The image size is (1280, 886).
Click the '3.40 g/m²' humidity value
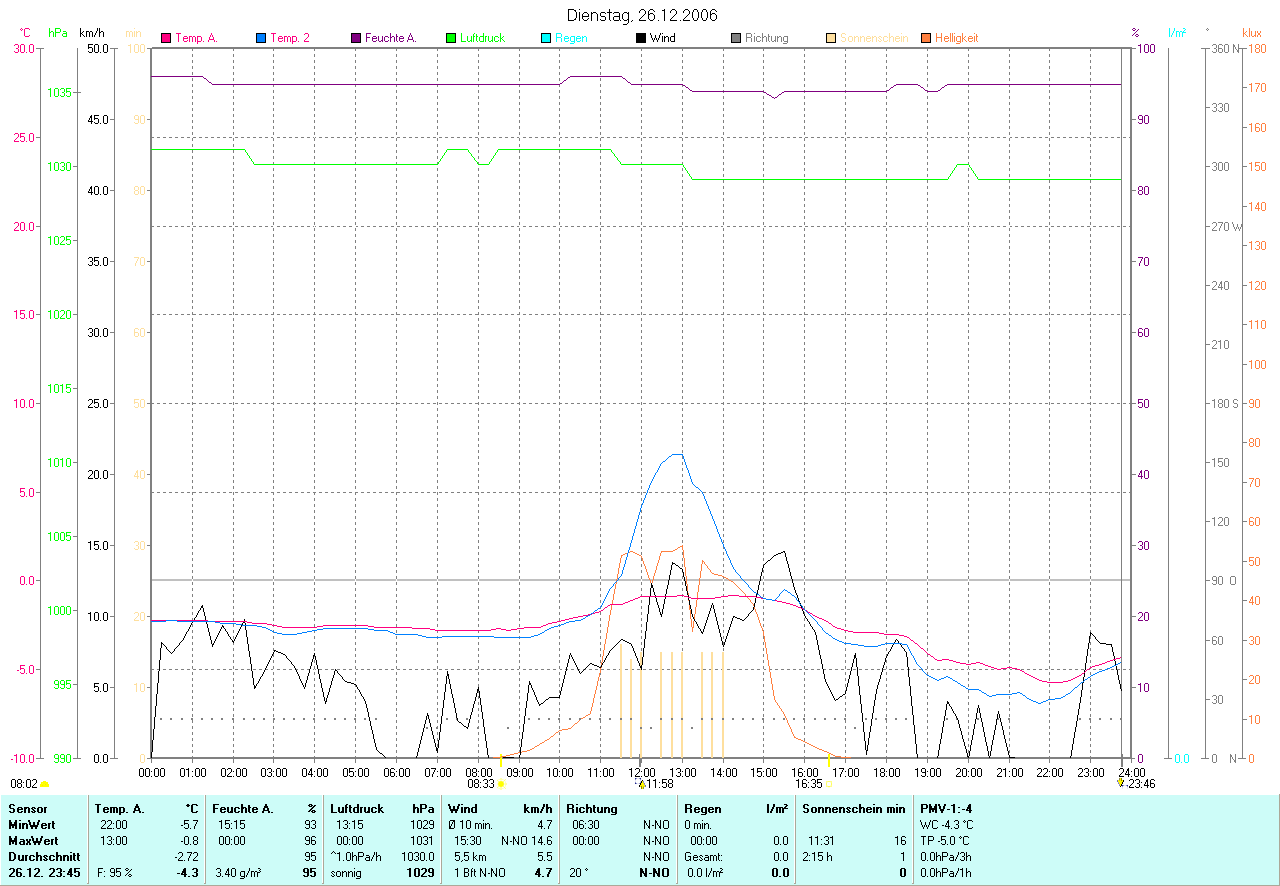[x=237, y=873]
